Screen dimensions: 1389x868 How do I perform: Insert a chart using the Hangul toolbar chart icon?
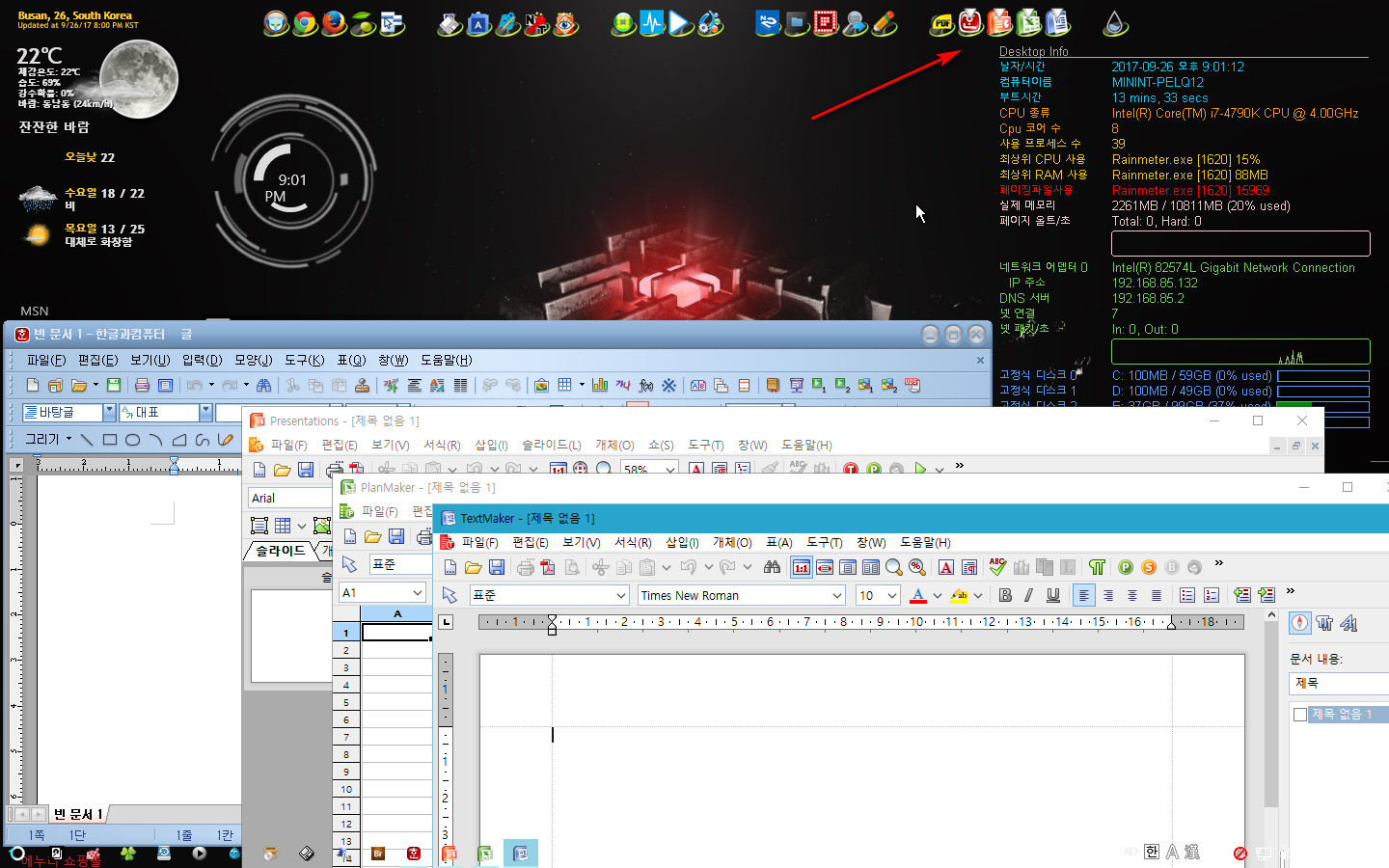600,385
